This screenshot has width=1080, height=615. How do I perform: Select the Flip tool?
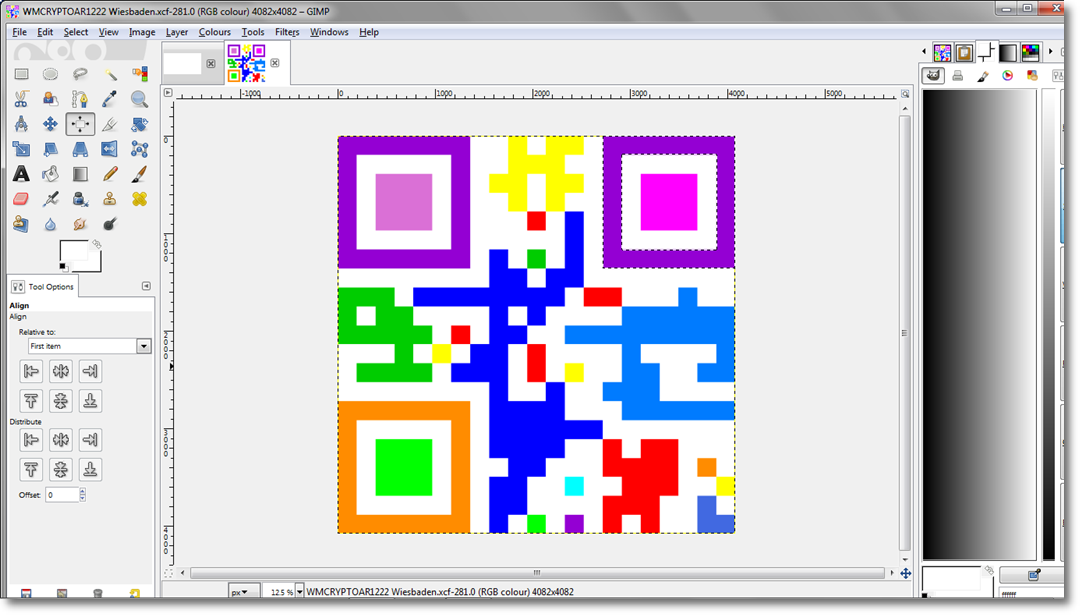click(x=110, y=149)
